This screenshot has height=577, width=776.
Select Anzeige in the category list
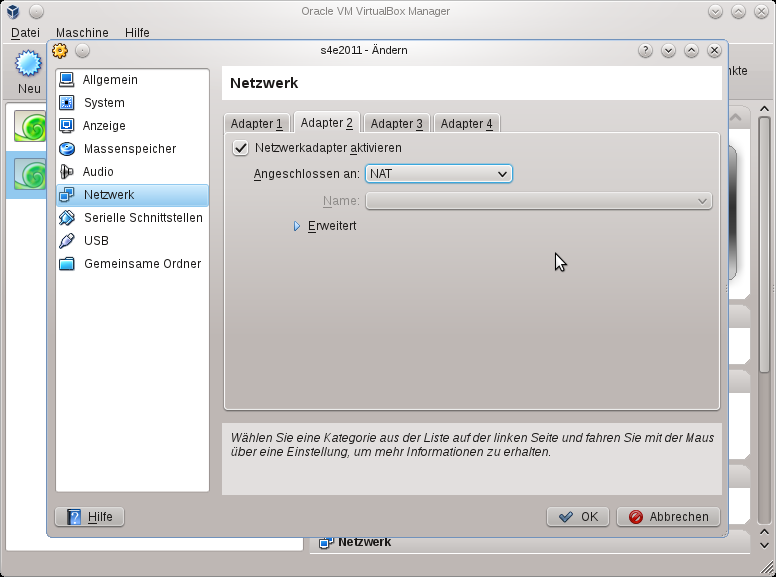coord(133,126)
